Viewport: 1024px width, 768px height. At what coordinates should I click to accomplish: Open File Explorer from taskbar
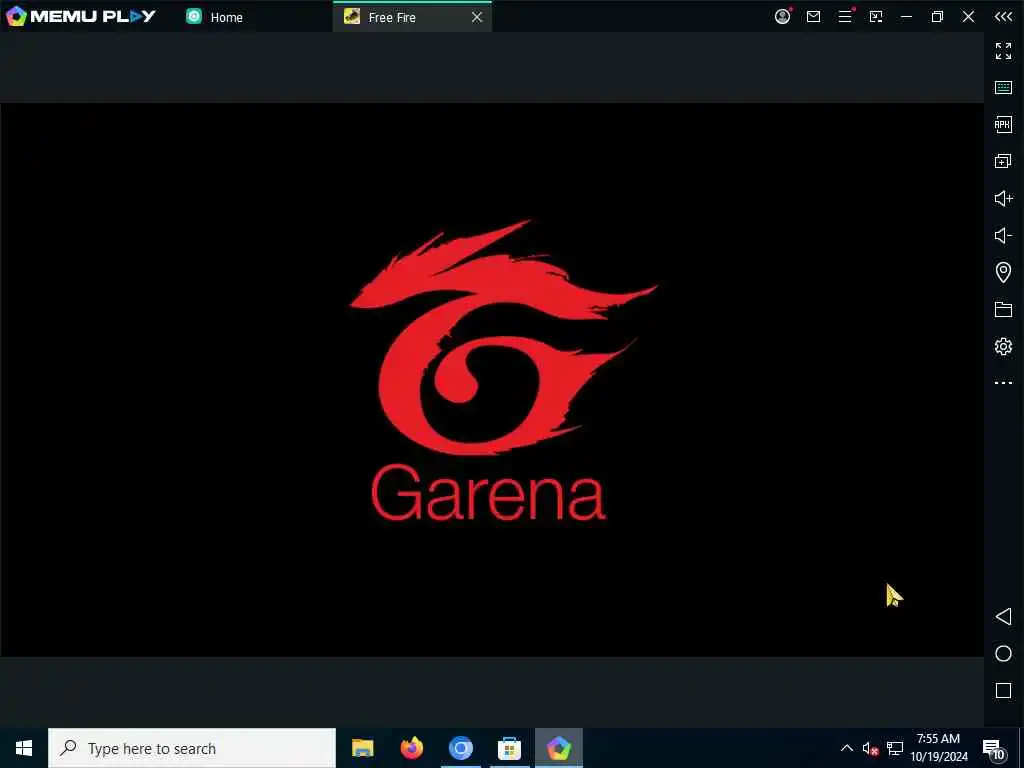pyautogui.click(x=362, y=748)
